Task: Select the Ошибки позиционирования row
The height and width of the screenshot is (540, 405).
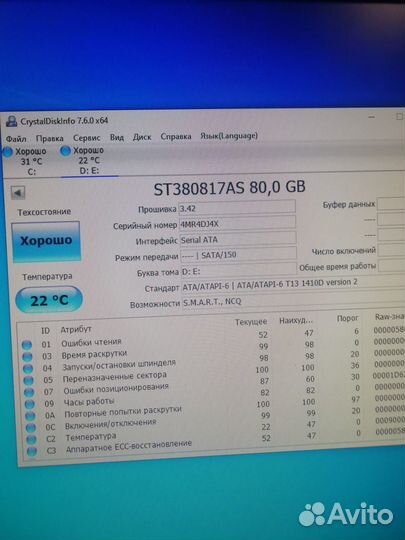Action: click(x=214, y=385)
